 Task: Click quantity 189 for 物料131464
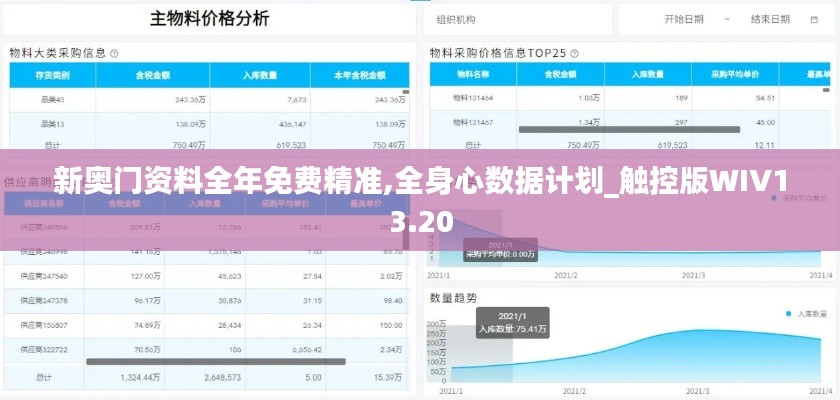pos(681,98)
